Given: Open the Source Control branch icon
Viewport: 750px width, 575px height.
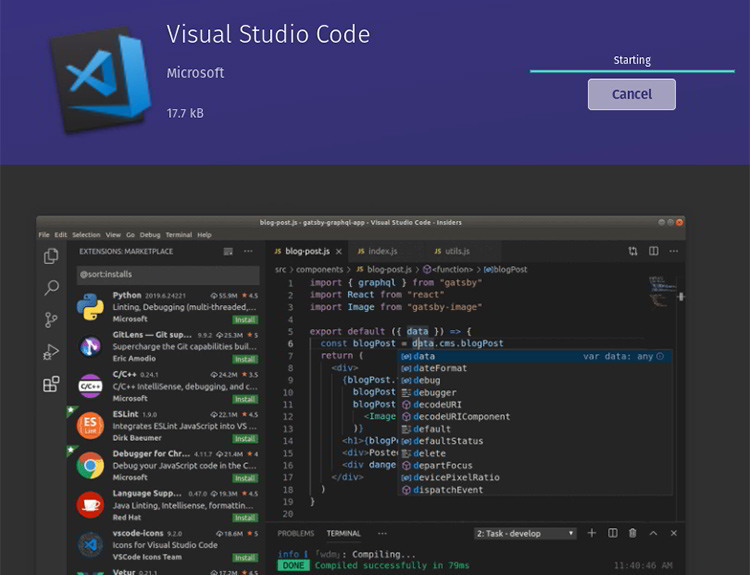Looking at the screenshot, I should (51, 320).
